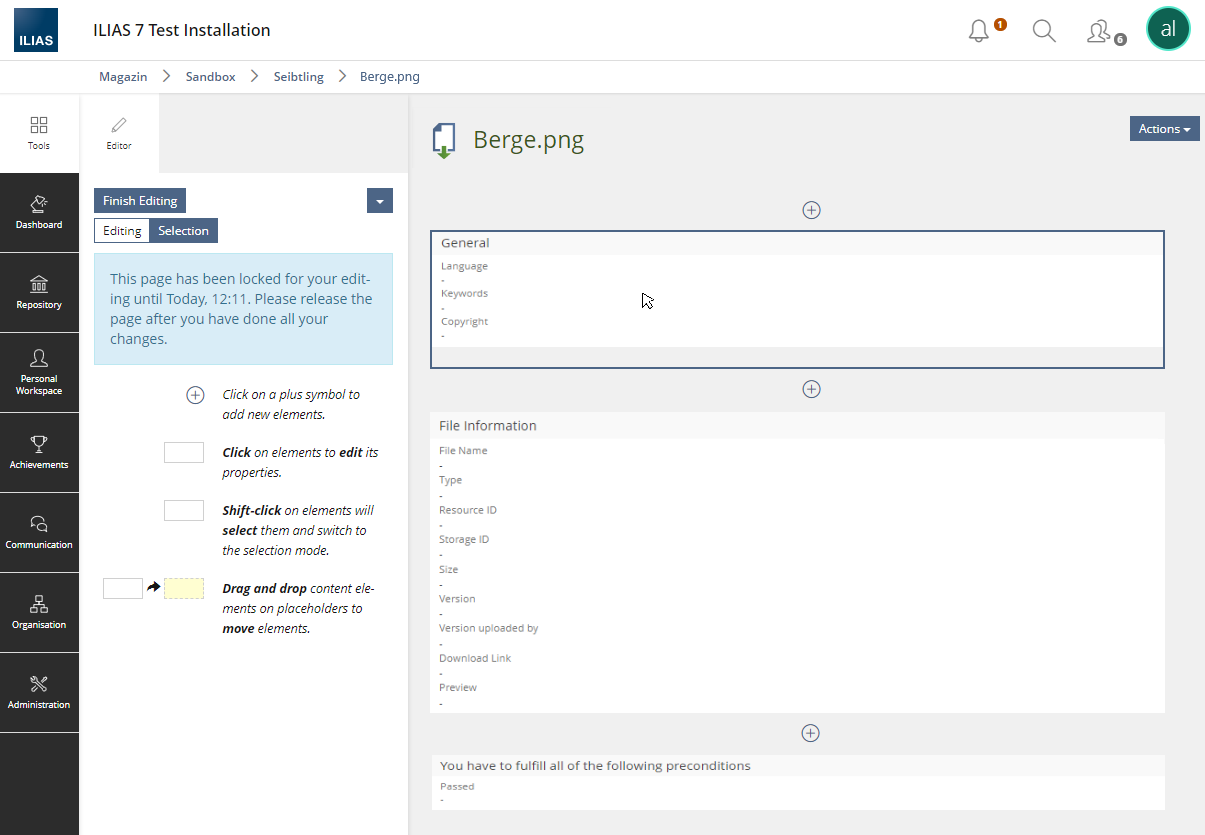Switch to Editing mode
Image resolution: width=1205 pixels, height=835 pixels.
pyautogui.click(x=122, y=231)
